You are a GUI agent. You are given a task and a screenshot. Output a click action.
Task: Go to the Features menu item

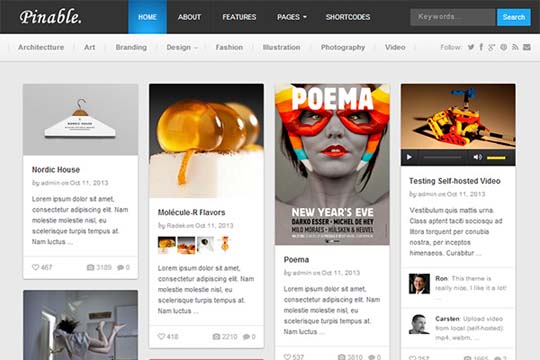tap(239, 17)
